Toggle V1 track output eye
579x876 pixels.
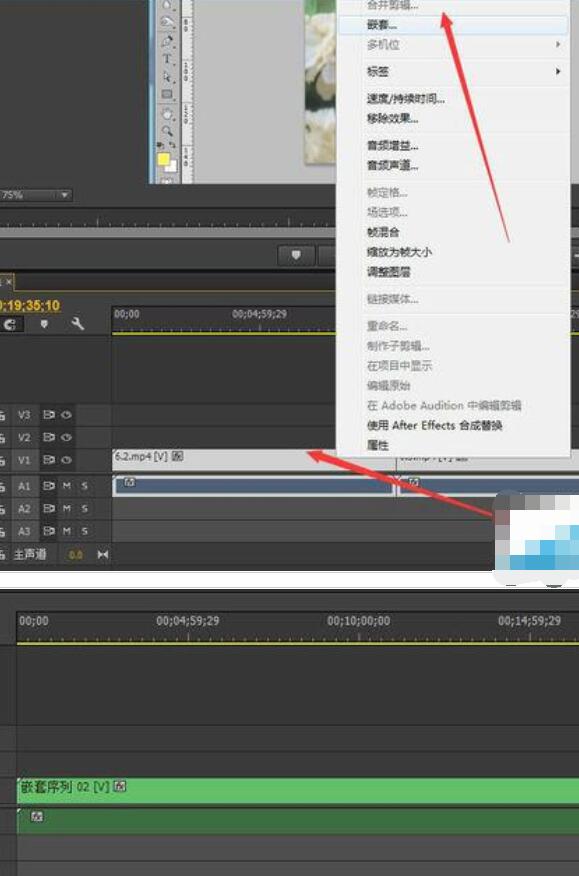(x=66, y=460)
